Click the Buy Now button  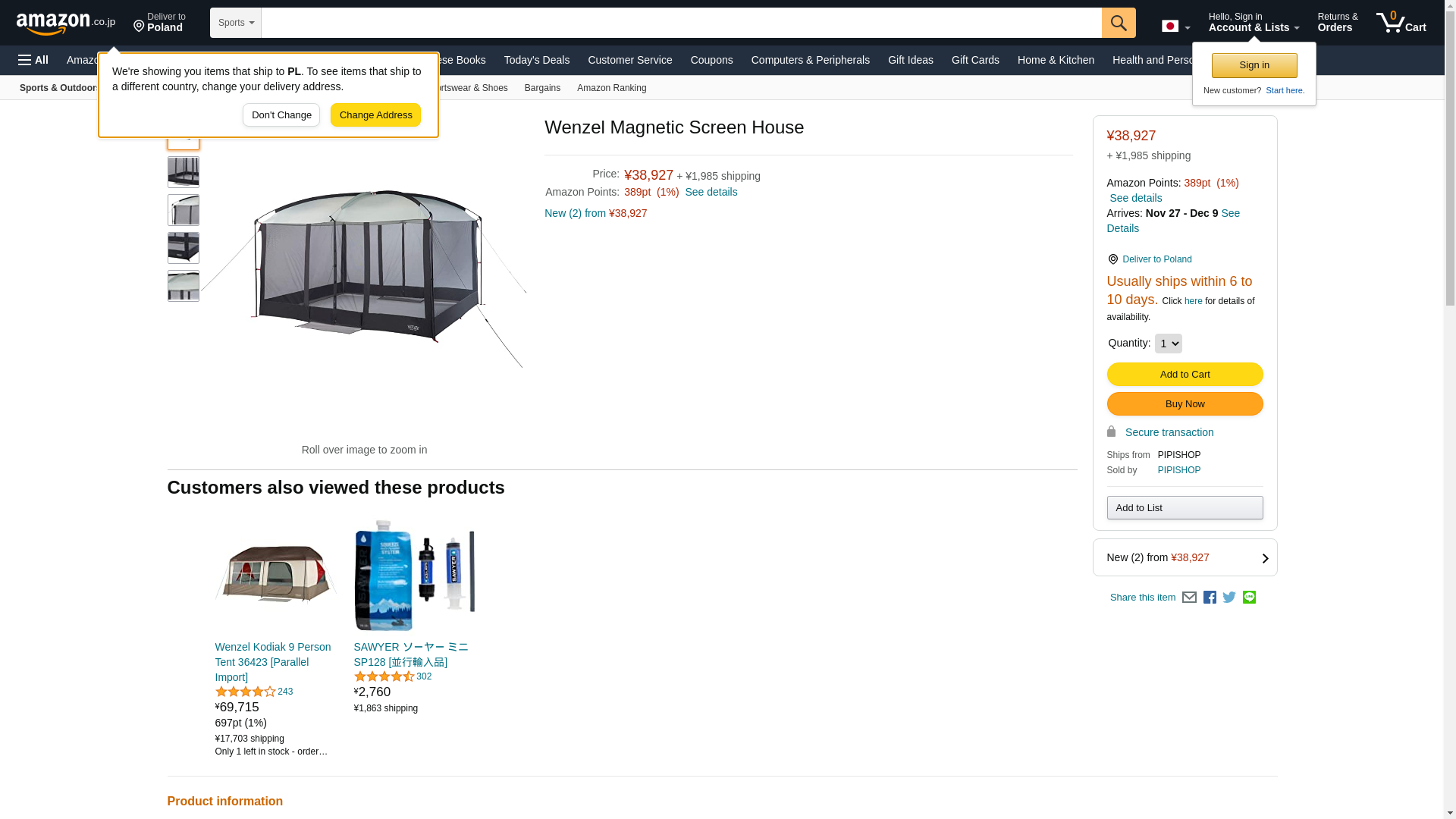pyautogui.click(x=1185, y=403)
